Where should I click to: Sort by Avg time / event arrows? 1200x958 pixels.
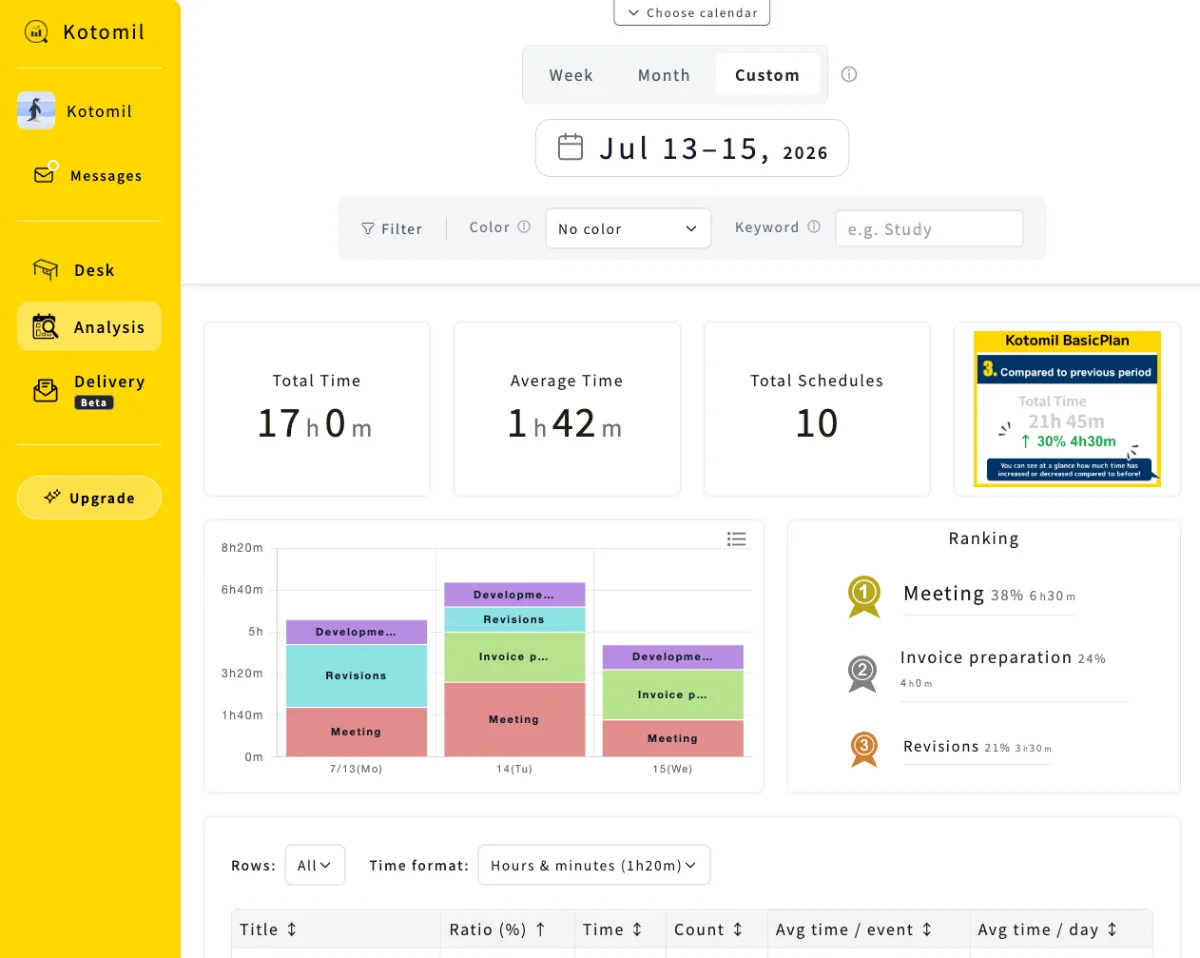927,929
